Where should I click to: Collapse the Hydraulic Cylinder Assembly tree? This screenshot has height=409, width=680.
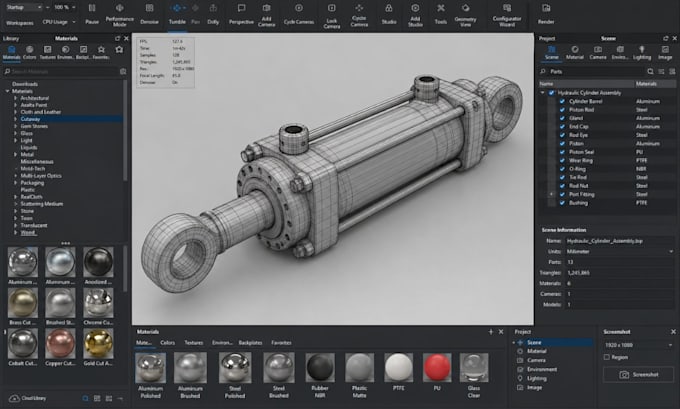pos(543,93)
